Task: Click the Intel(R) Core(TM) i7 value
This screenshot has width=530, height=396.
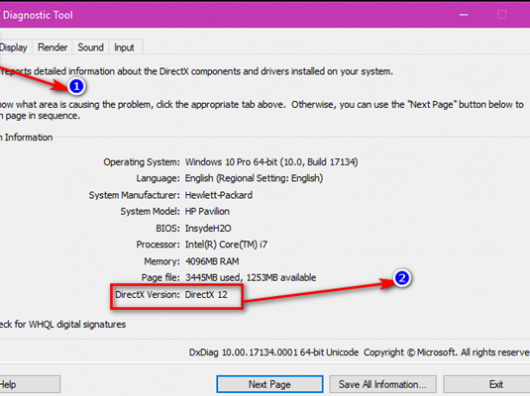Action: (x=226, y=244)
